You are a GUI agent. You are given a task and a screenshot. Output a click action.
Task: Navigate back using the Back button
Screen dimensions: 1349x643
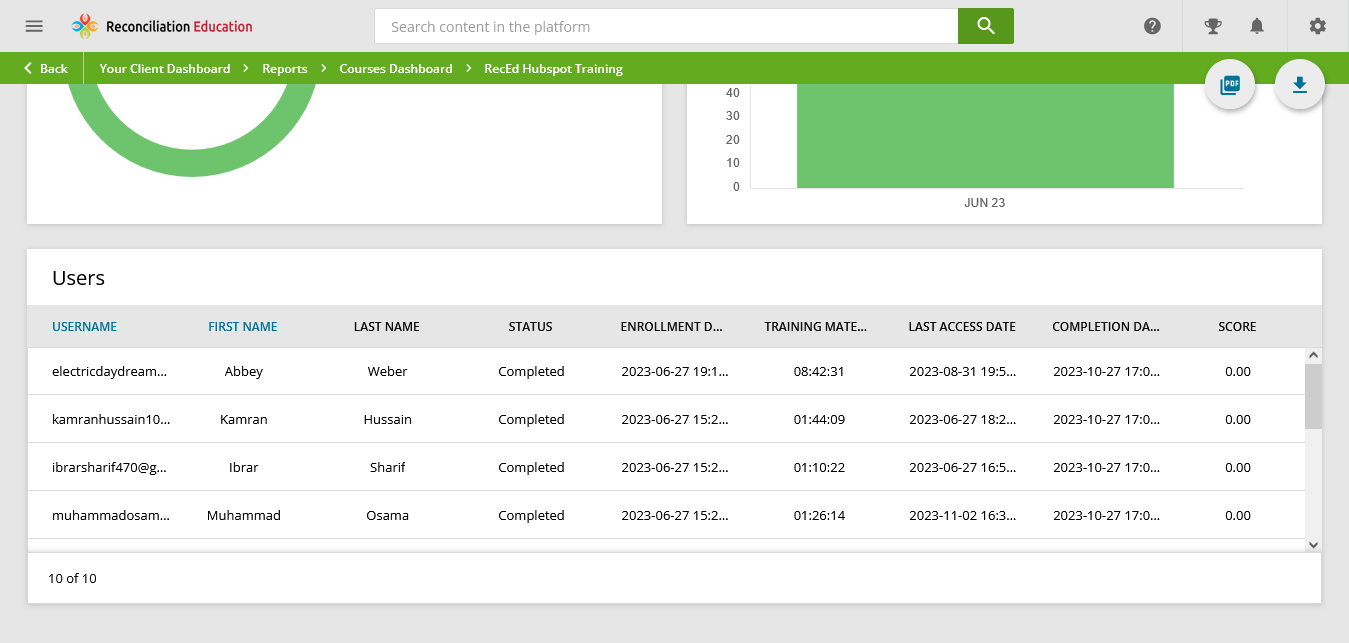tap(44, 68)
